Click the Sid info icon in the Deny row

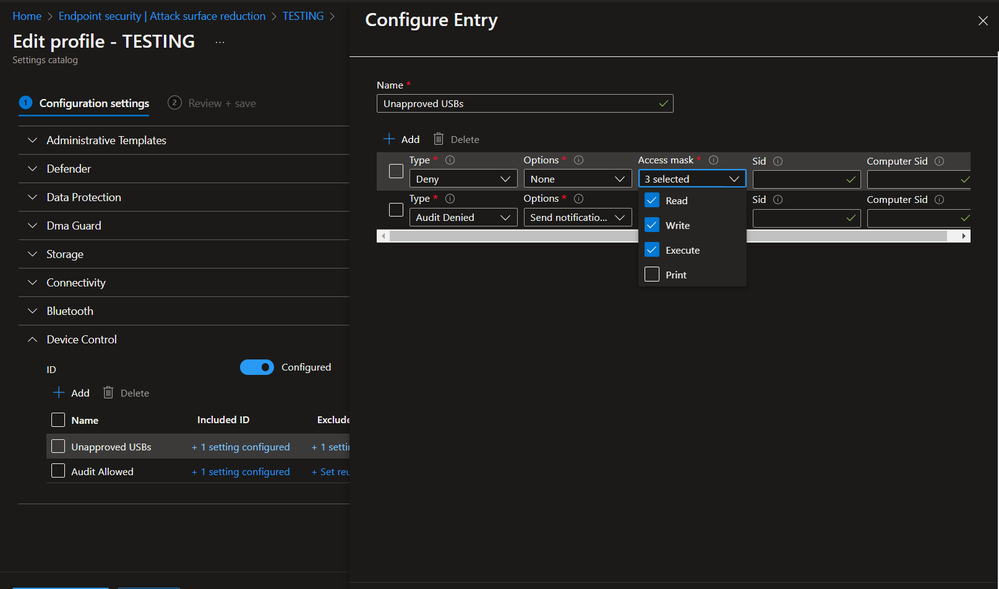coord(778,161)
